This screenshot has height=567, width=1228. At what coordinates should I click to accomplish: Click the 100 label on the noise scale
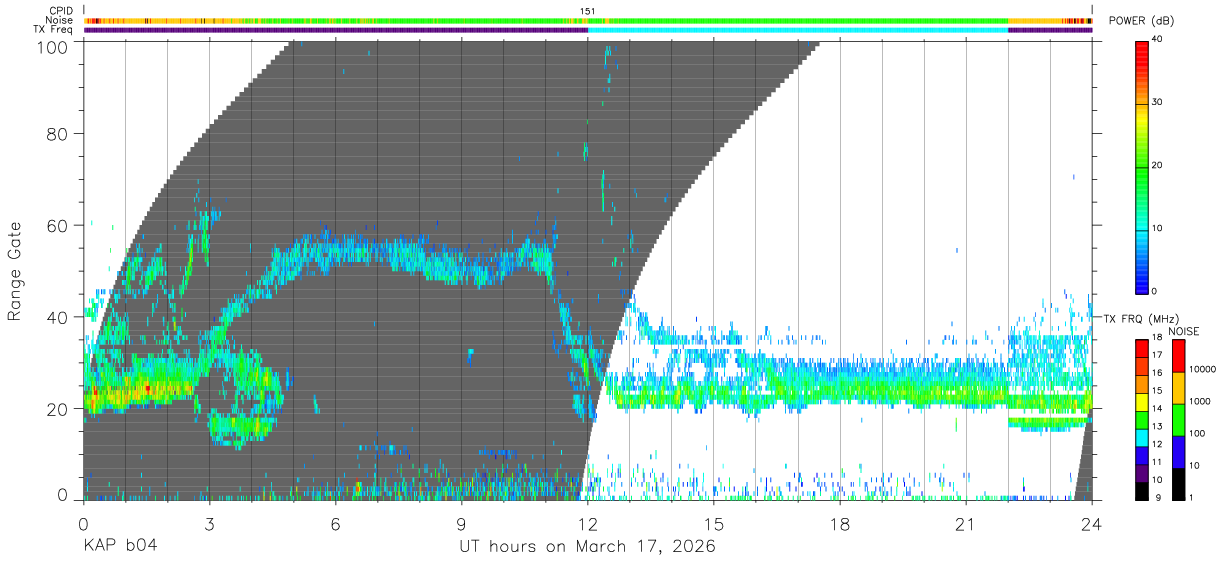[1198, 433]
